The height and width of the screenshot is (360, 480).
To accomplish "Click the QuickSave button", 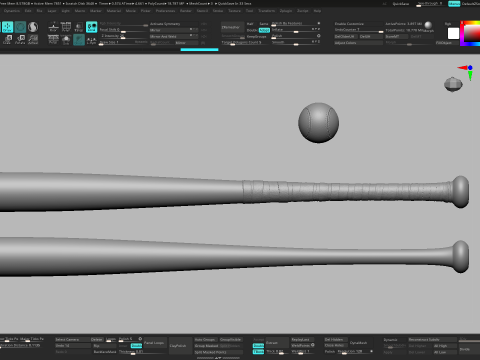I will (x=401, y=4).
